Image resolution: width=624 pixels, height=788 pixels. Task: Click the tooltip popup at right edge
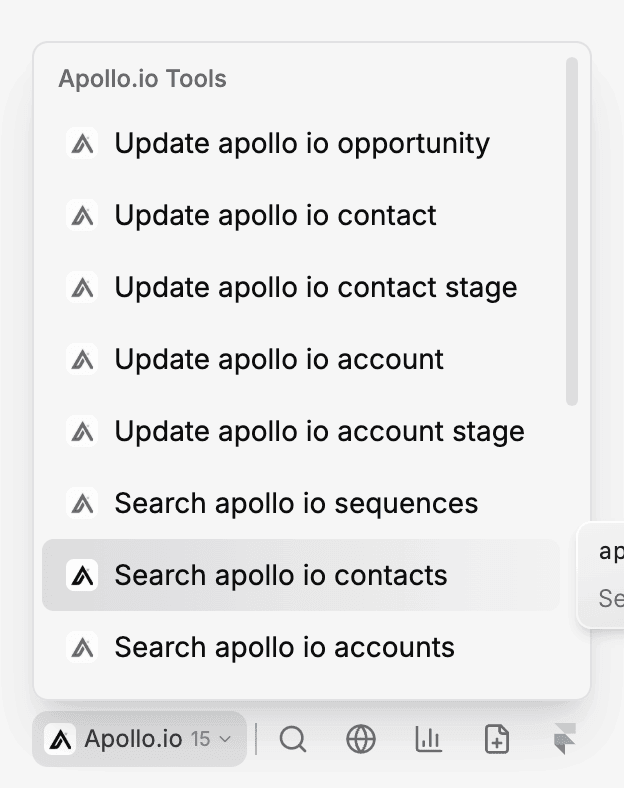click(604, 576)
